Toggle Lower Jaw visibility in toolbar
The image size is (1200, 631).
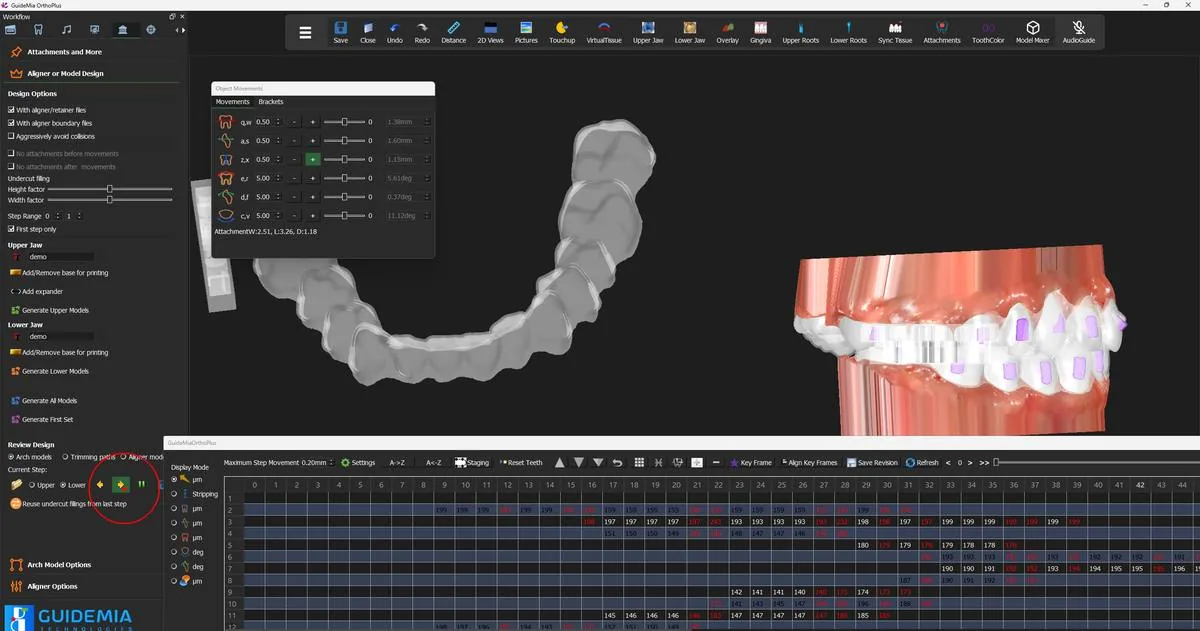[x=690, y=31]
